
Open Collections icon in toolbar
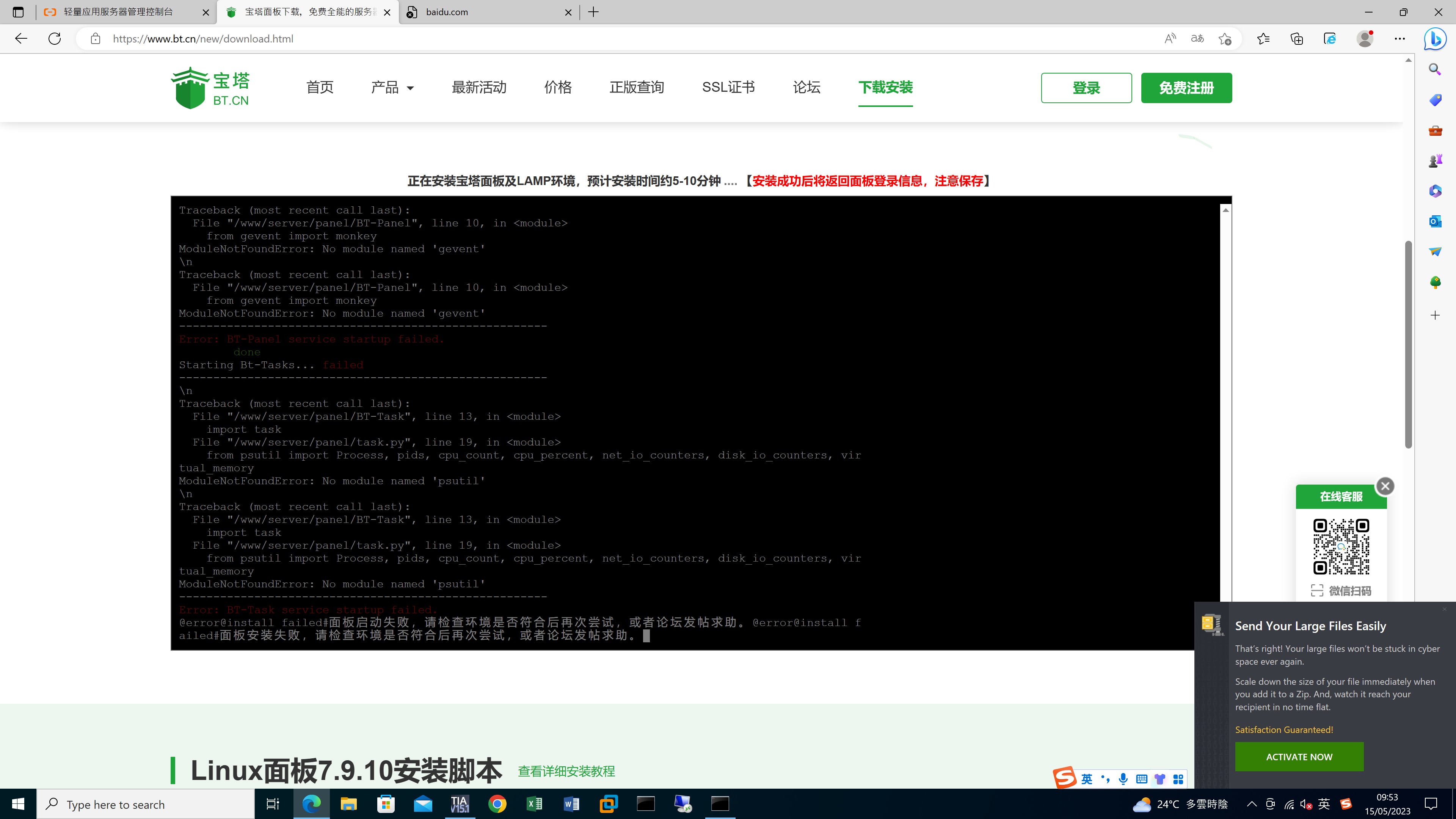pos(1297,38)
